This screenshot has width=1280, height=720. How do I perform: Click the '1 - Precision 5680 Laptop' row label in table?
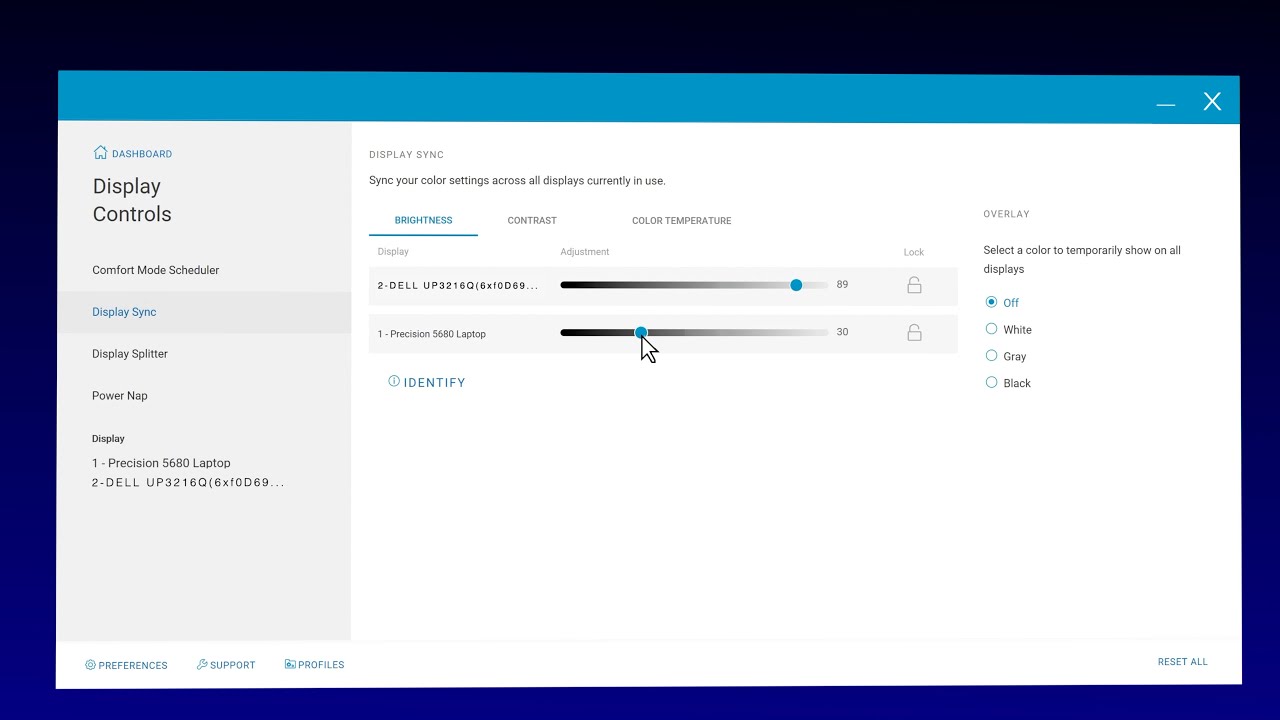click(432, 334)
